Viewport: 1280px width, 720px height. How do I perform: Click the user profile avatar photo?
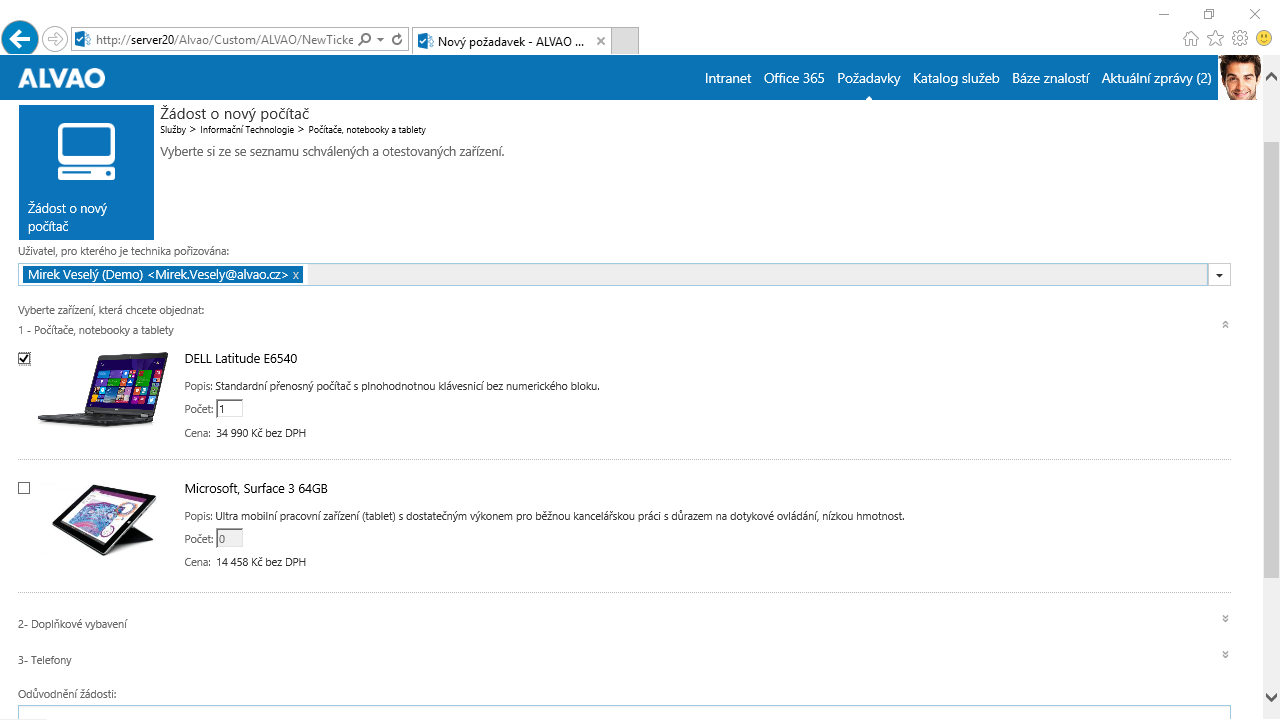pyautogui.click(x=1239, y=78)
